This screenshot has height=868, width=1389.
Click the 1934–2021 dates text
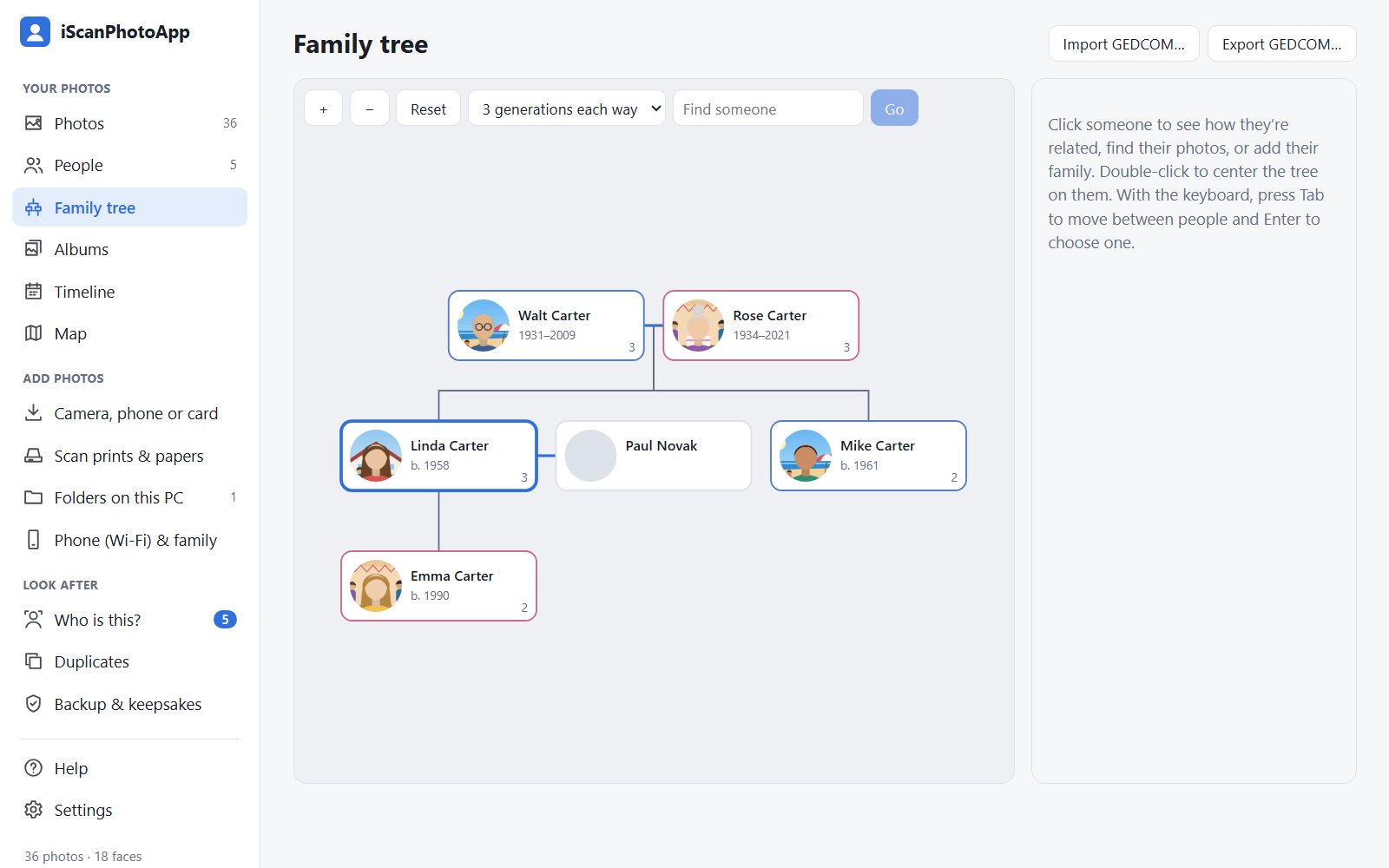[x=761, y=335]
